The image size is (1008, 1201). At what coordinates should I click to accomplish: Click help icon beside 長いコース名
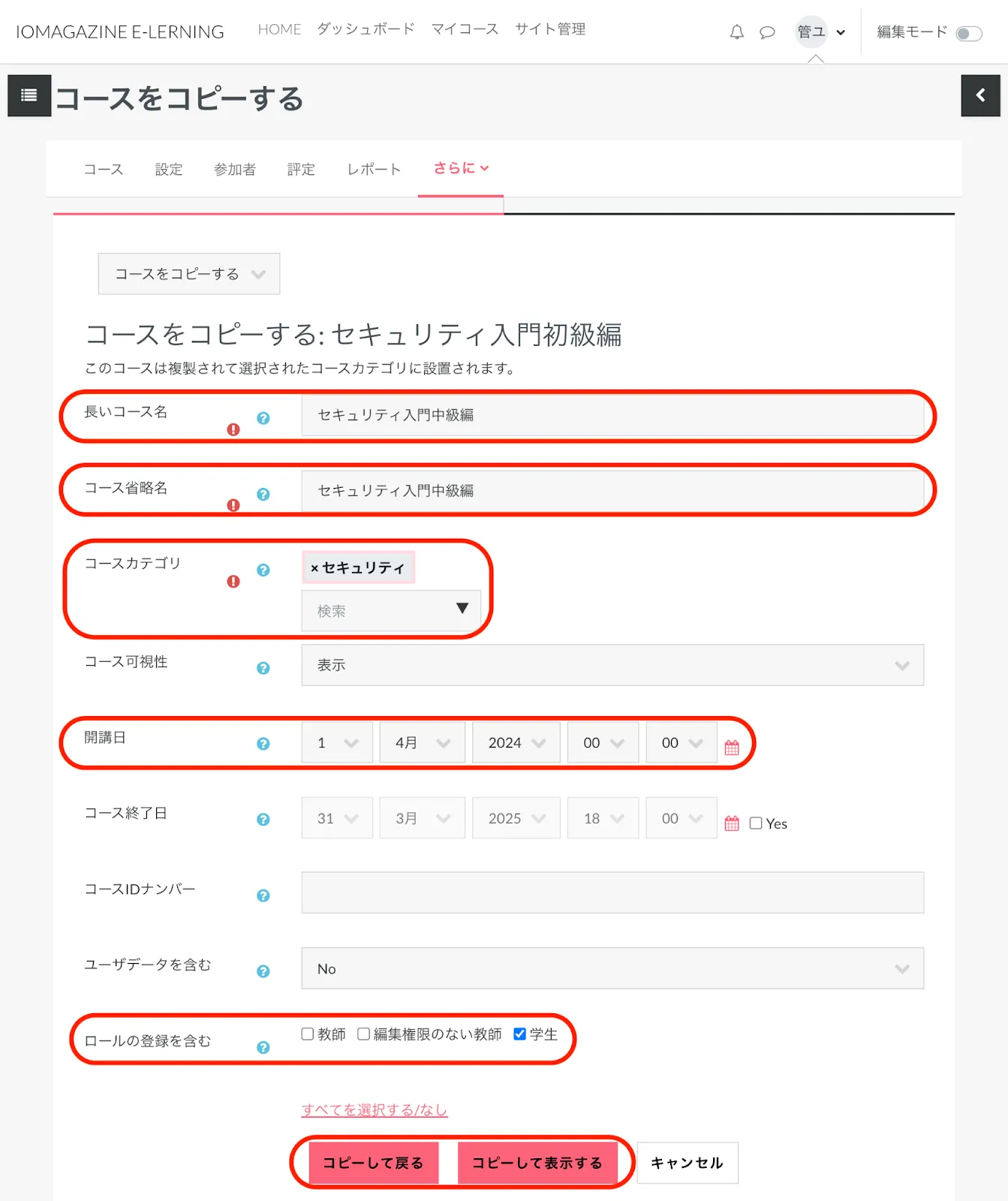pos(263,418)
